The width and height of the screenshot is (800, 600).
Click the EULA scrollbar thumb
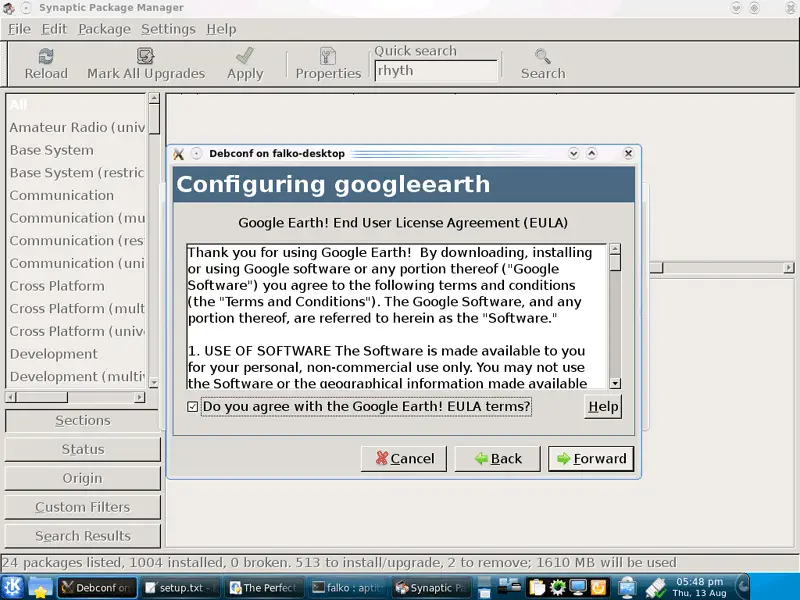[x=615, y=263]
